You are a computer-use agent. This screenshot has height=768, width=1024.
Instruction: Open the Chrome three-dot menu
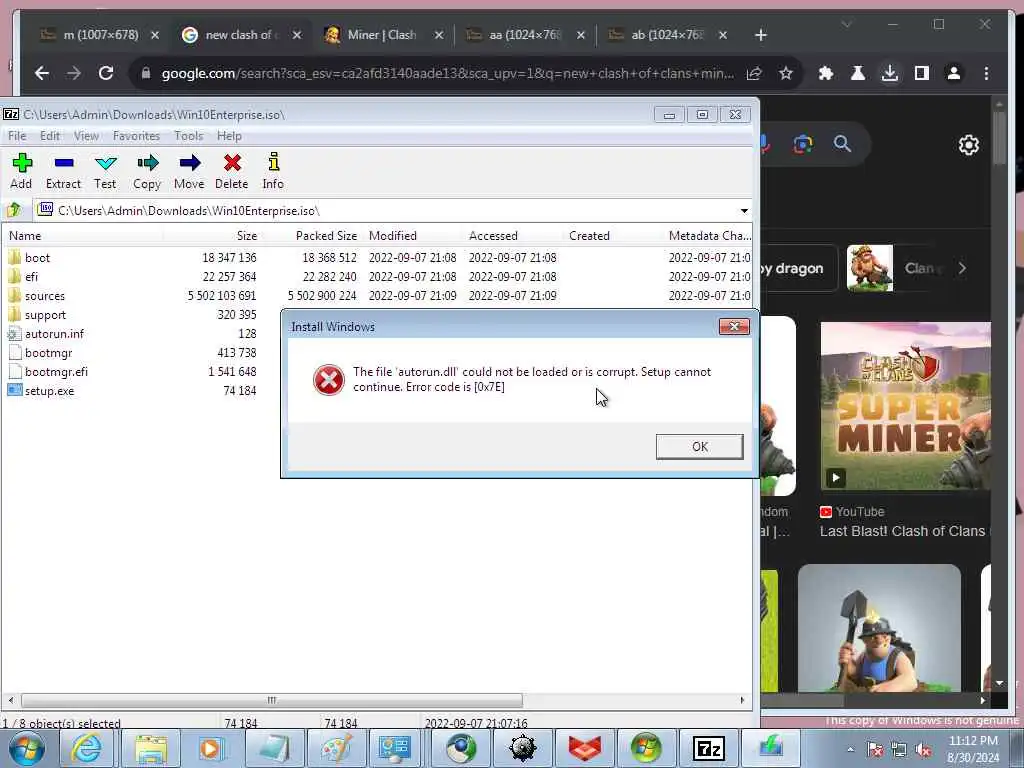click(986, 73)
